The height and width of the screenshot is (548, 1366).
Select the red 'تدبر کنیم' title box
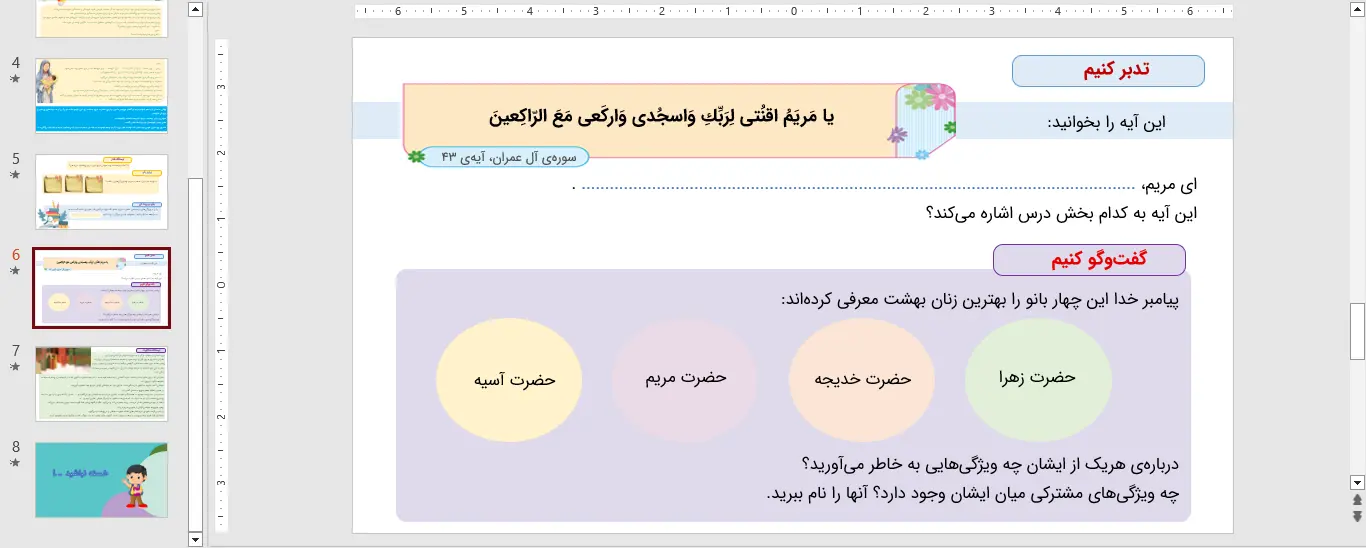(1108, 71)
